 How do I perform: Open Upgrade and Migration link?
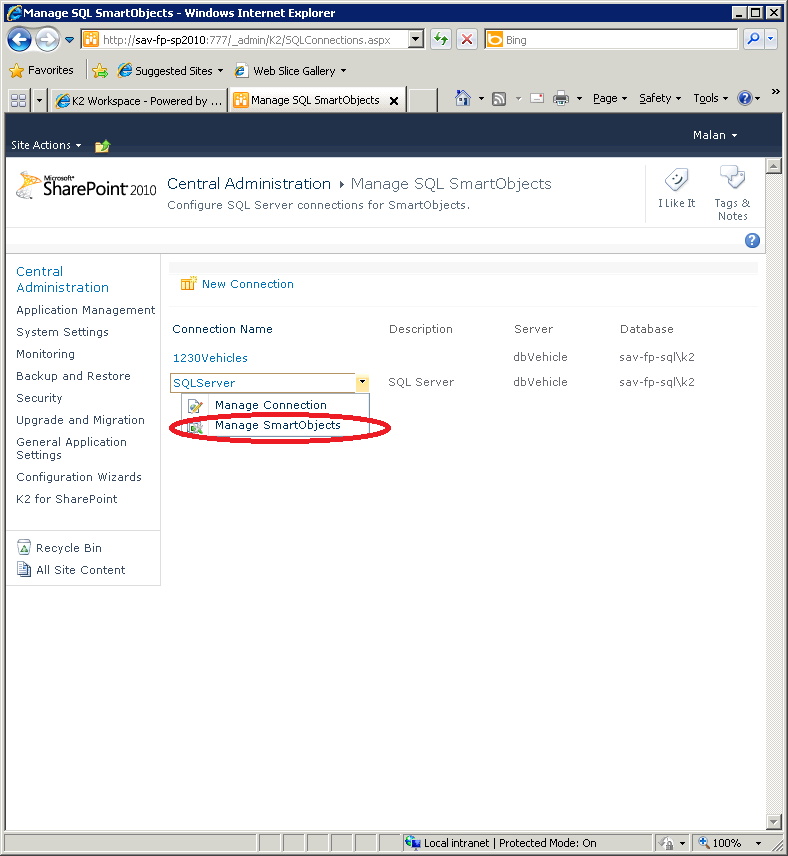coord(80,420)
